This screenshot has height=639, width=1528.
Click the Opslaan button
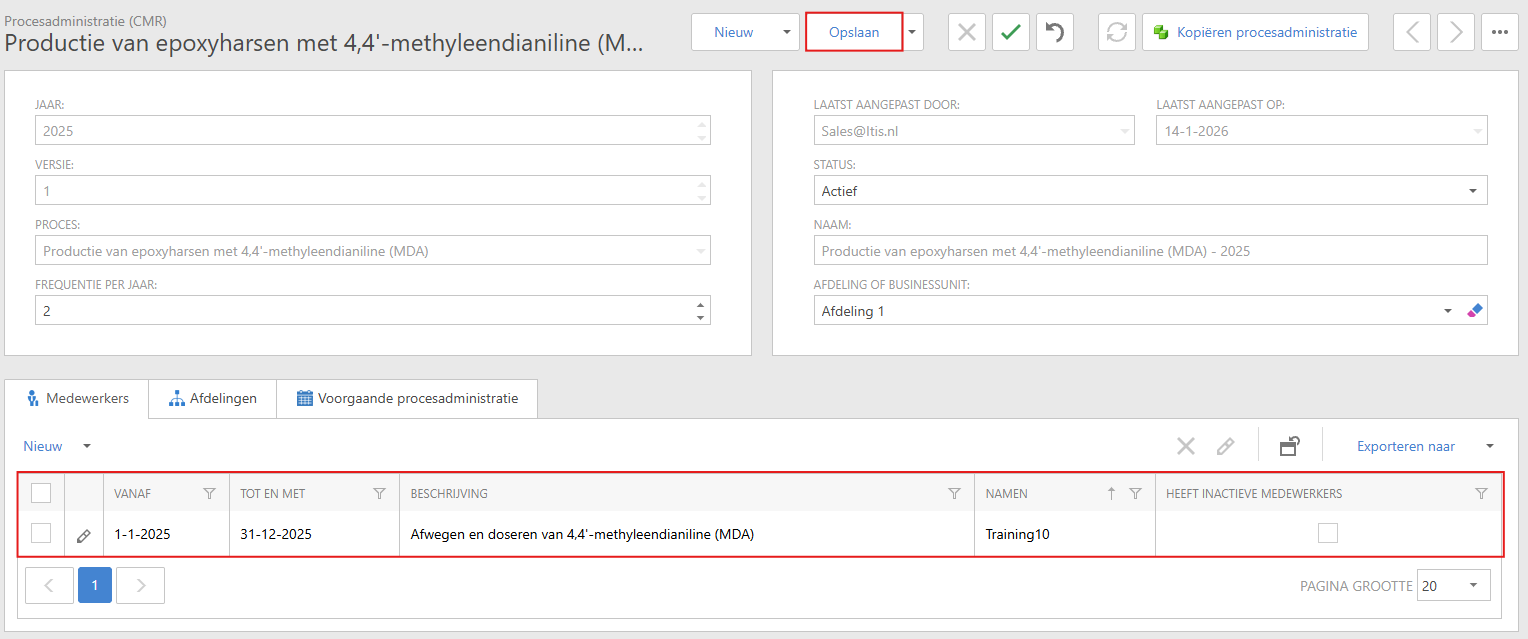click(x=854, y=32)
